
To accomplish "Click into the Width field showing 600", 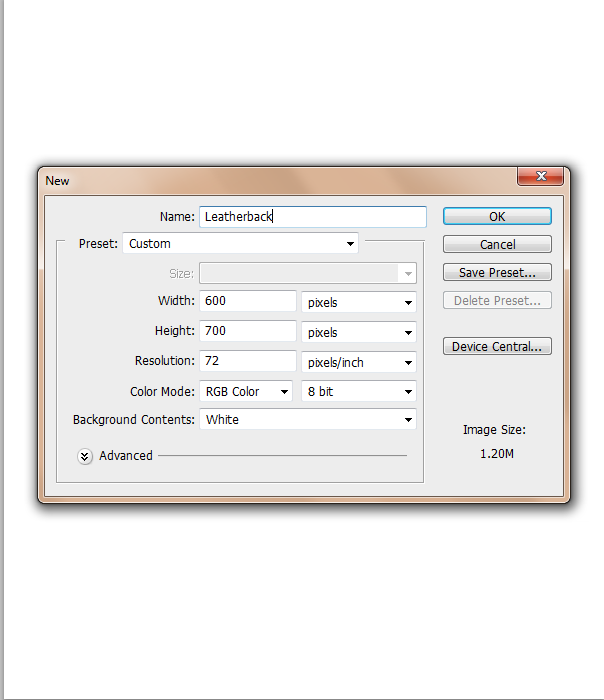I will coord(248,301).
